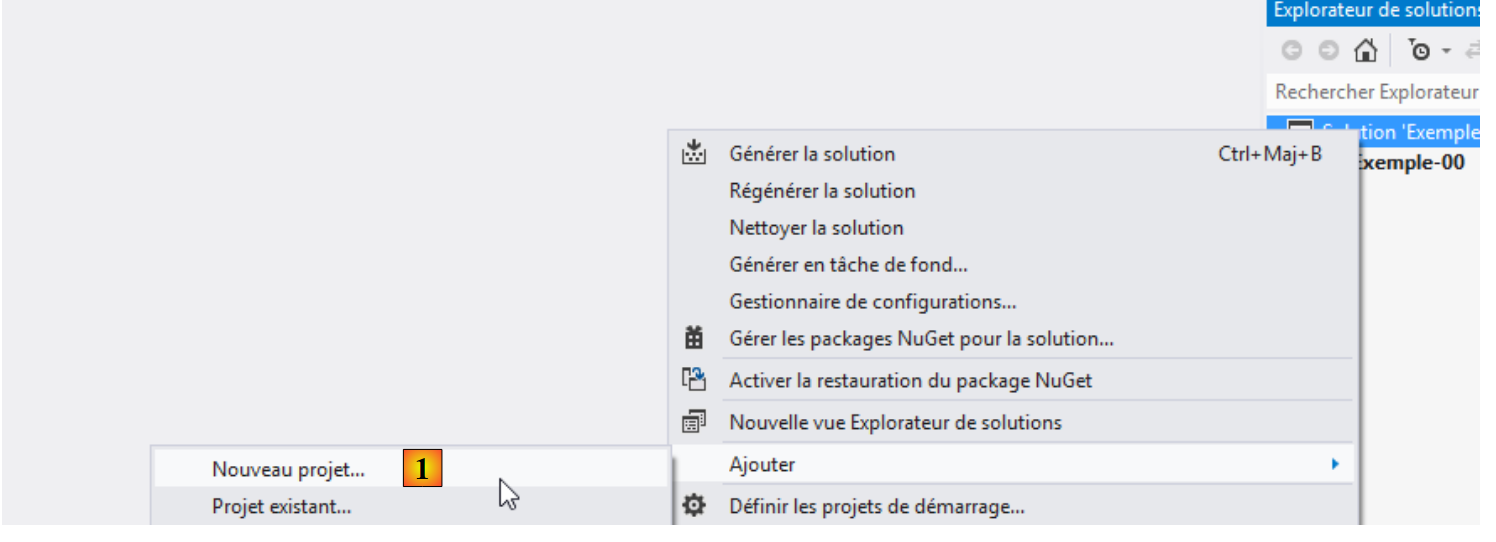Click the NuGet restore icon
Screen dimensions: 1496x542
tap(694, 380)
